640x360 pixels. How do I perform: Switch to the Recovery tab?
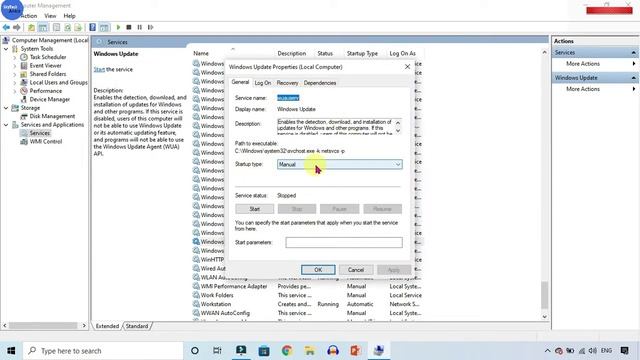(287, 83)
